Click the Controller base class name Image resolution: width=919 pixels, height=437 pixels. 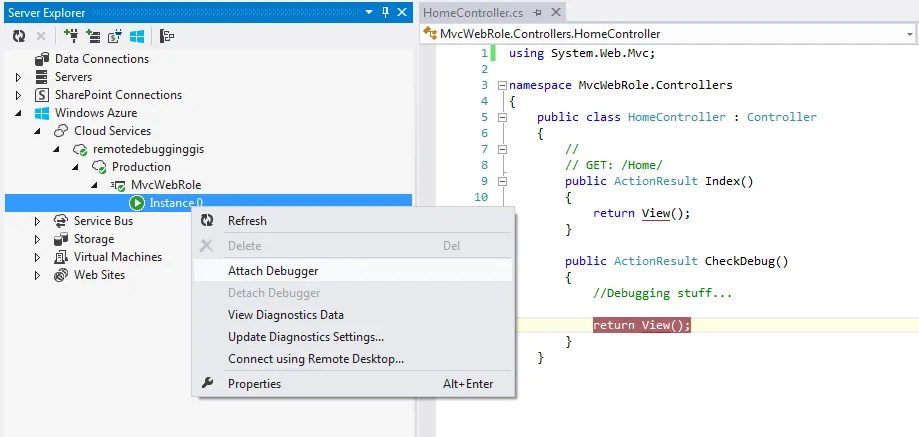coord(781,117)
